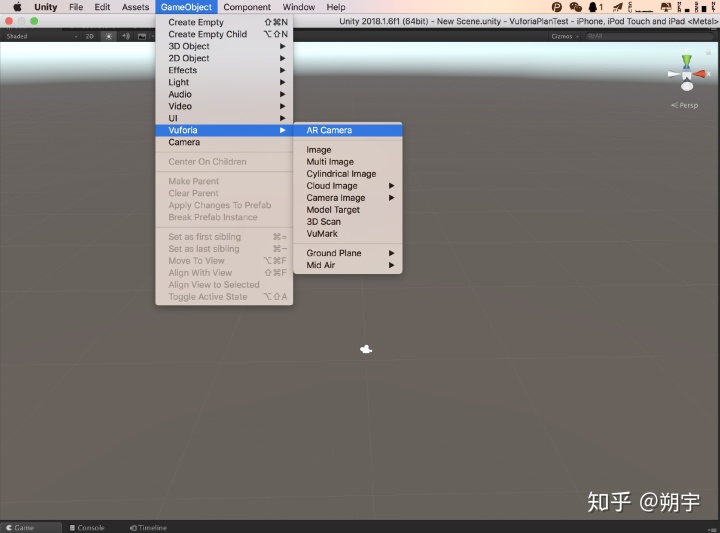Click the green Y axis cone on gizmo
Screen dimensions: 720x533
[x=686, y=61]
